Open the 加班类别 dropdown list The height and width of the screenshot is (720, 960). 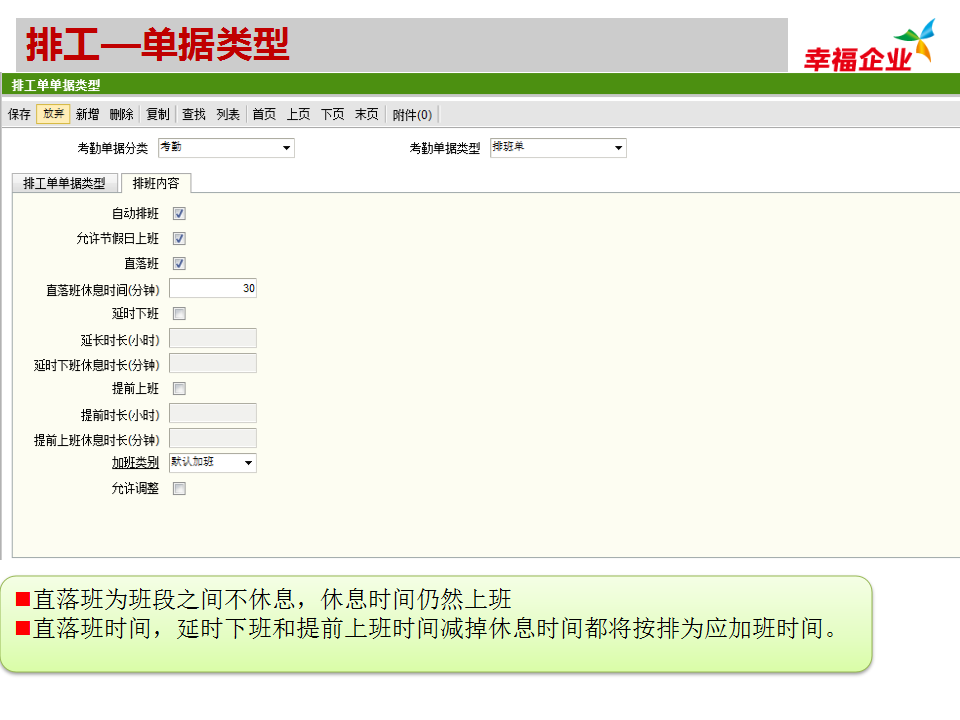[248, 463]
